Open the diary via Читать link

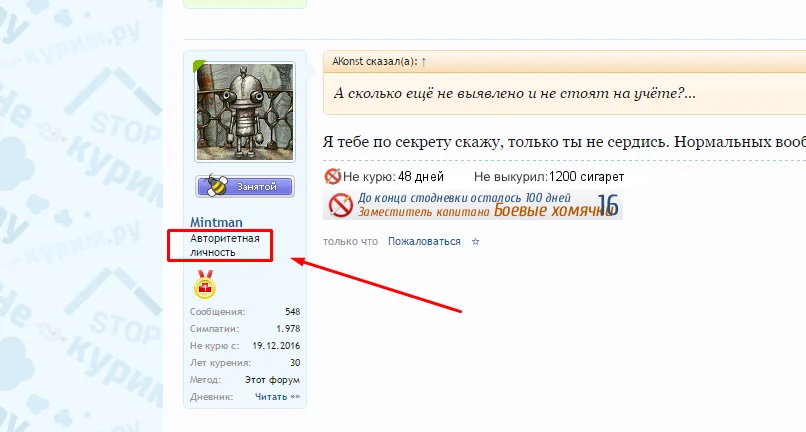pyautogui.click(x=278, y=397)
